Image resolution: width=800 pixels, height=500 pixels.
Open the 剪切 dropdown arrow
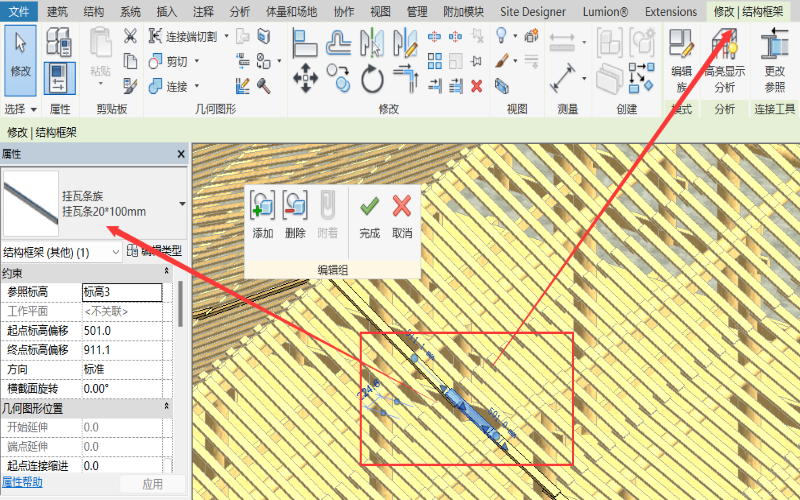[x=196, y=62]
